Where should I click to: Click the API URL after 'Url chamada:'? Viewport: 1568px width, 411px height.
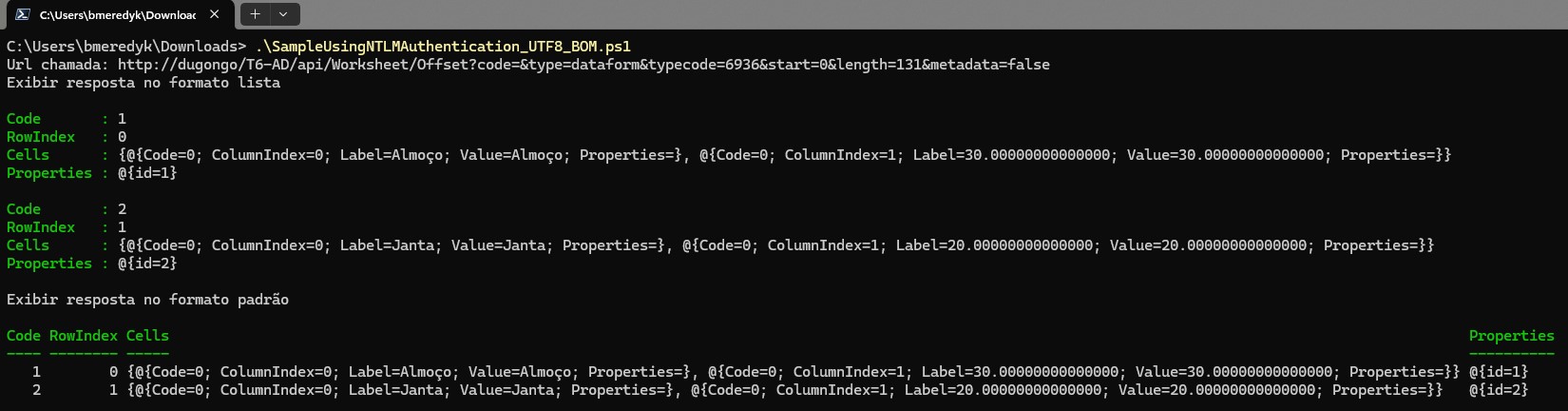(583, 65)
